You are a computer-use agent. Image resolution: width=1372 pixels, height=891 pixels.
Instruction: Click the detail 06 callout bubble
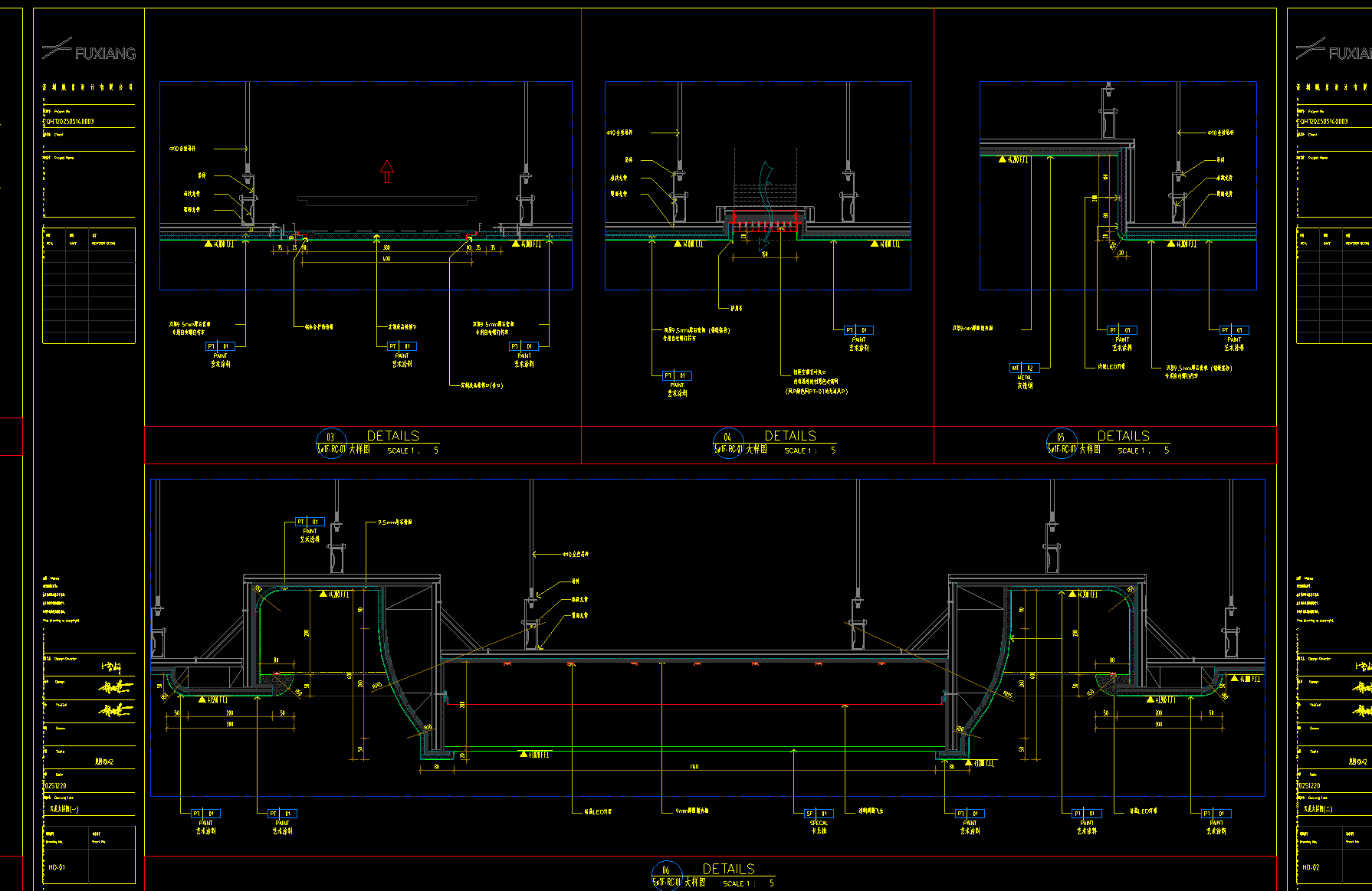(x=667, y=876)
